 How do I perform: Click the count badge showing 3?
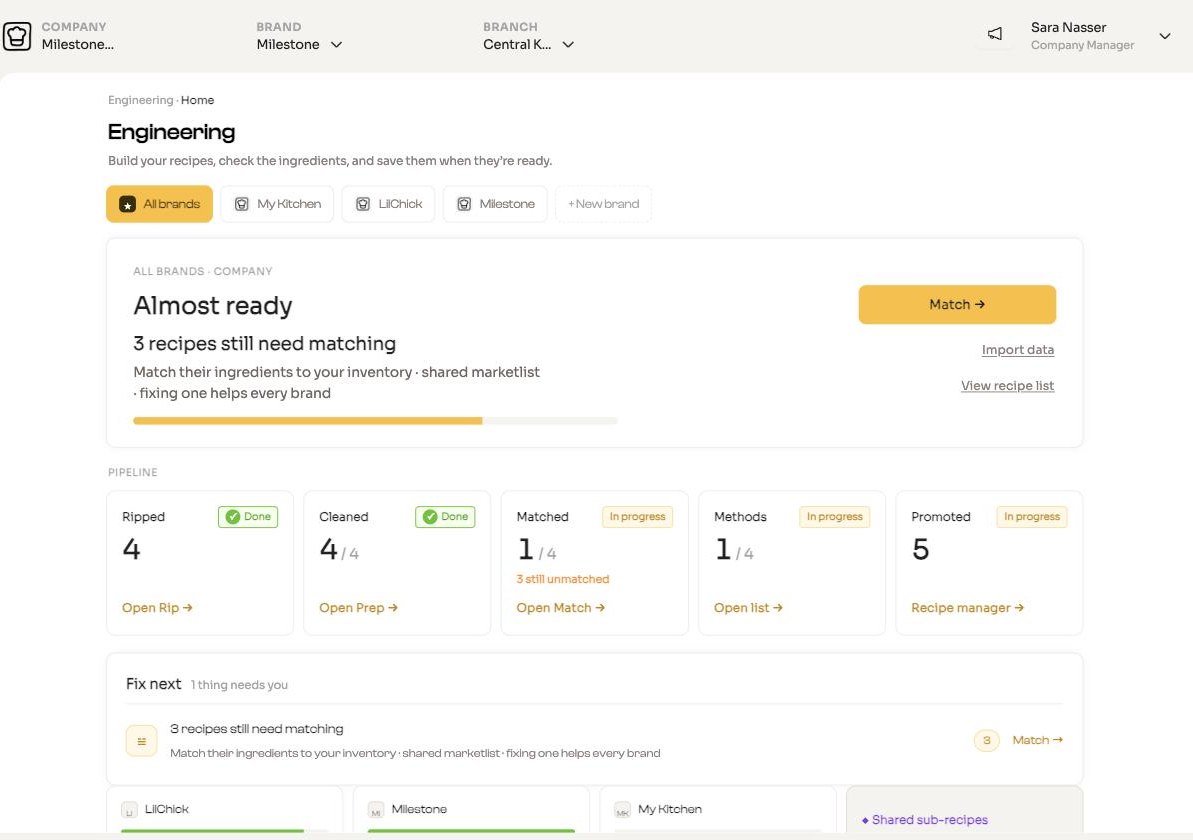987,740
